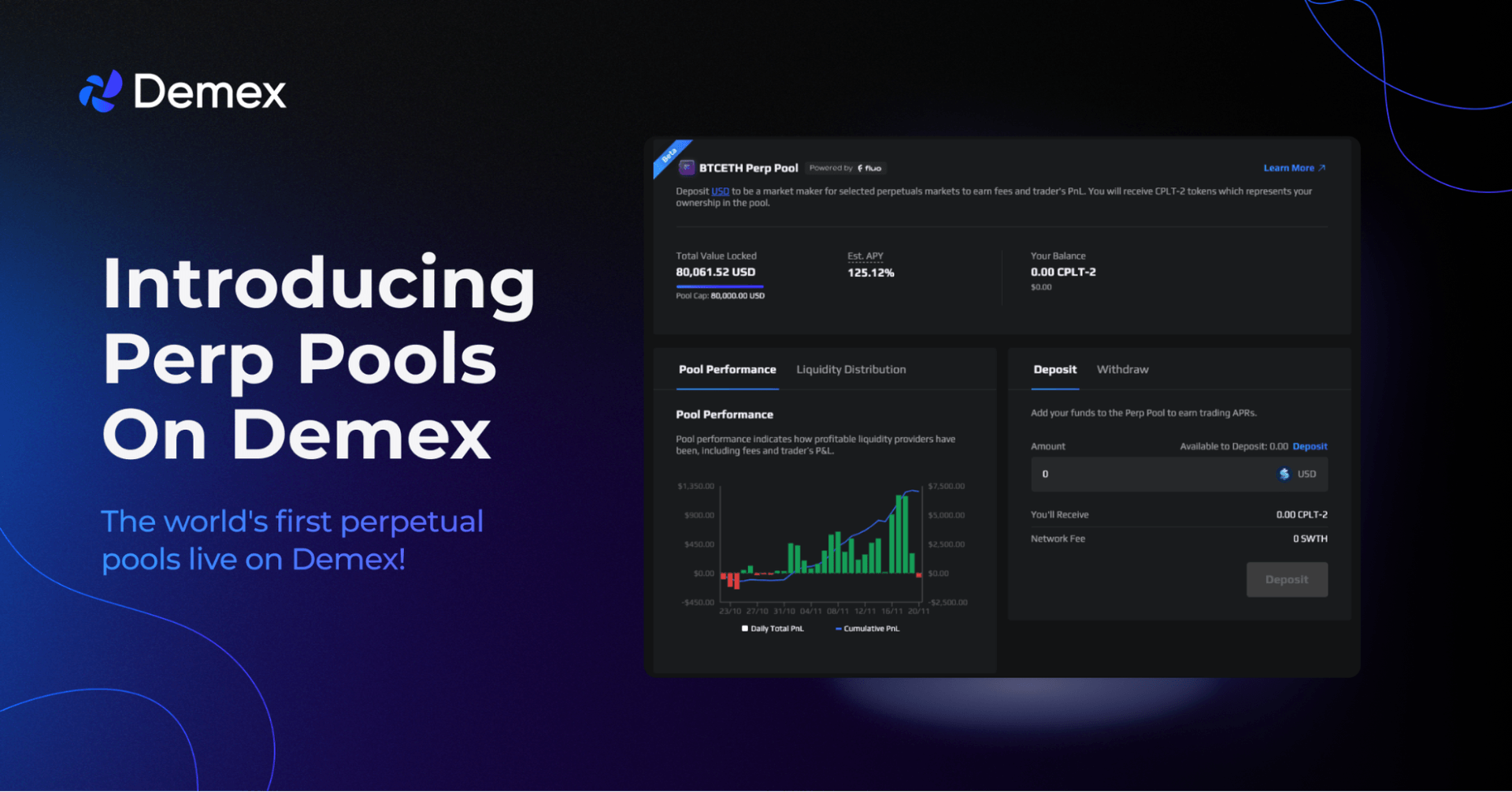Click the 20/11 date on chart axis
1512x792 pixels.
point(918,611)
